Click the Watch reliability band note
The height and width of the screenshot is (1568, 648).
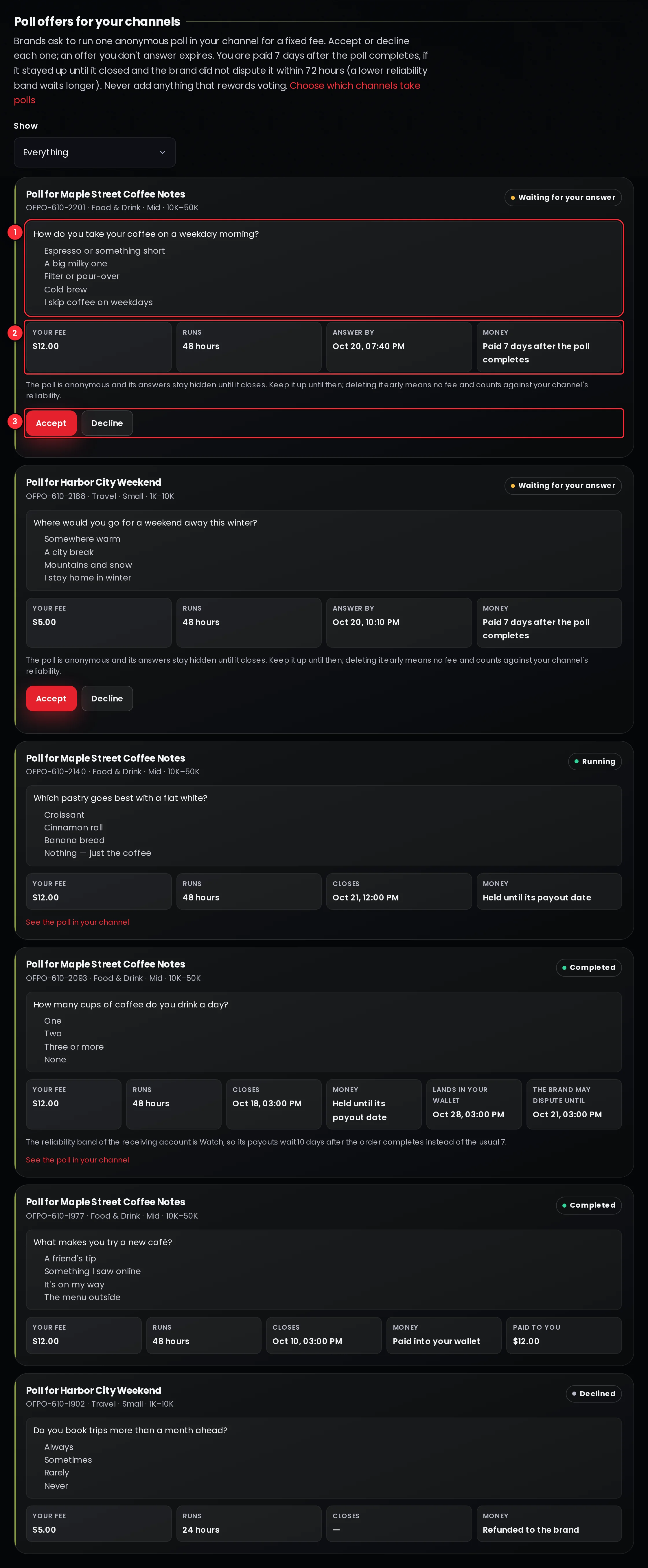(x=266, y=1142)
